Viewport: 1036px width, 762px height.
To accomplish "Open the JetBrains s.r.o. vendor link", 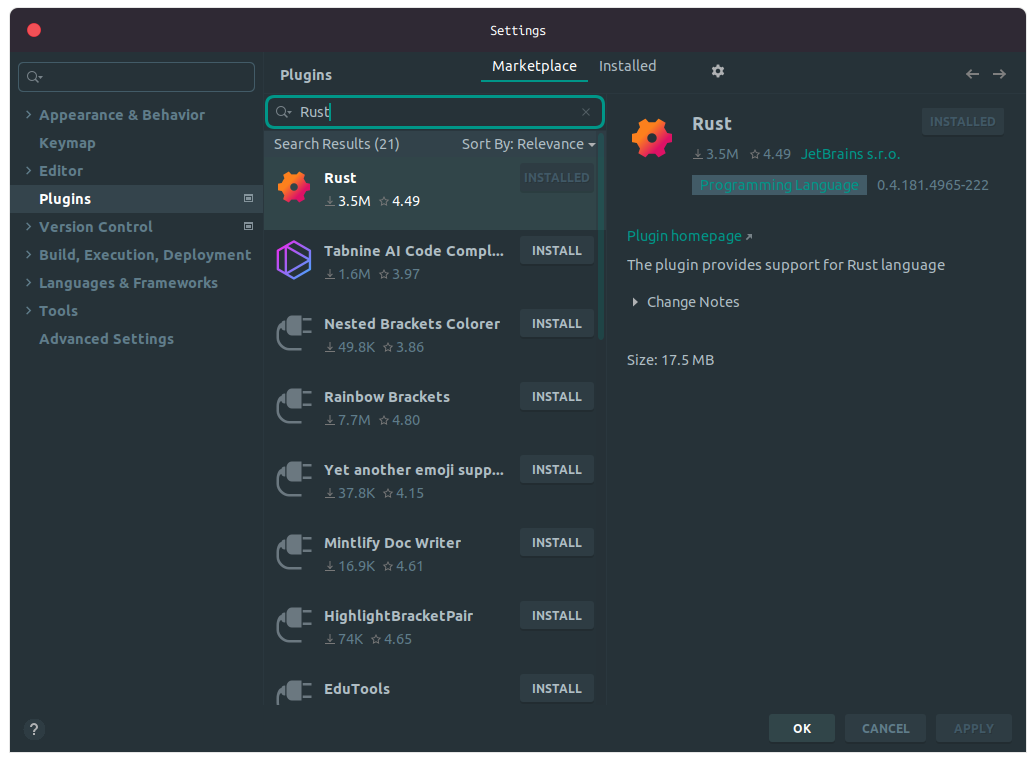I will pos(850,154).
